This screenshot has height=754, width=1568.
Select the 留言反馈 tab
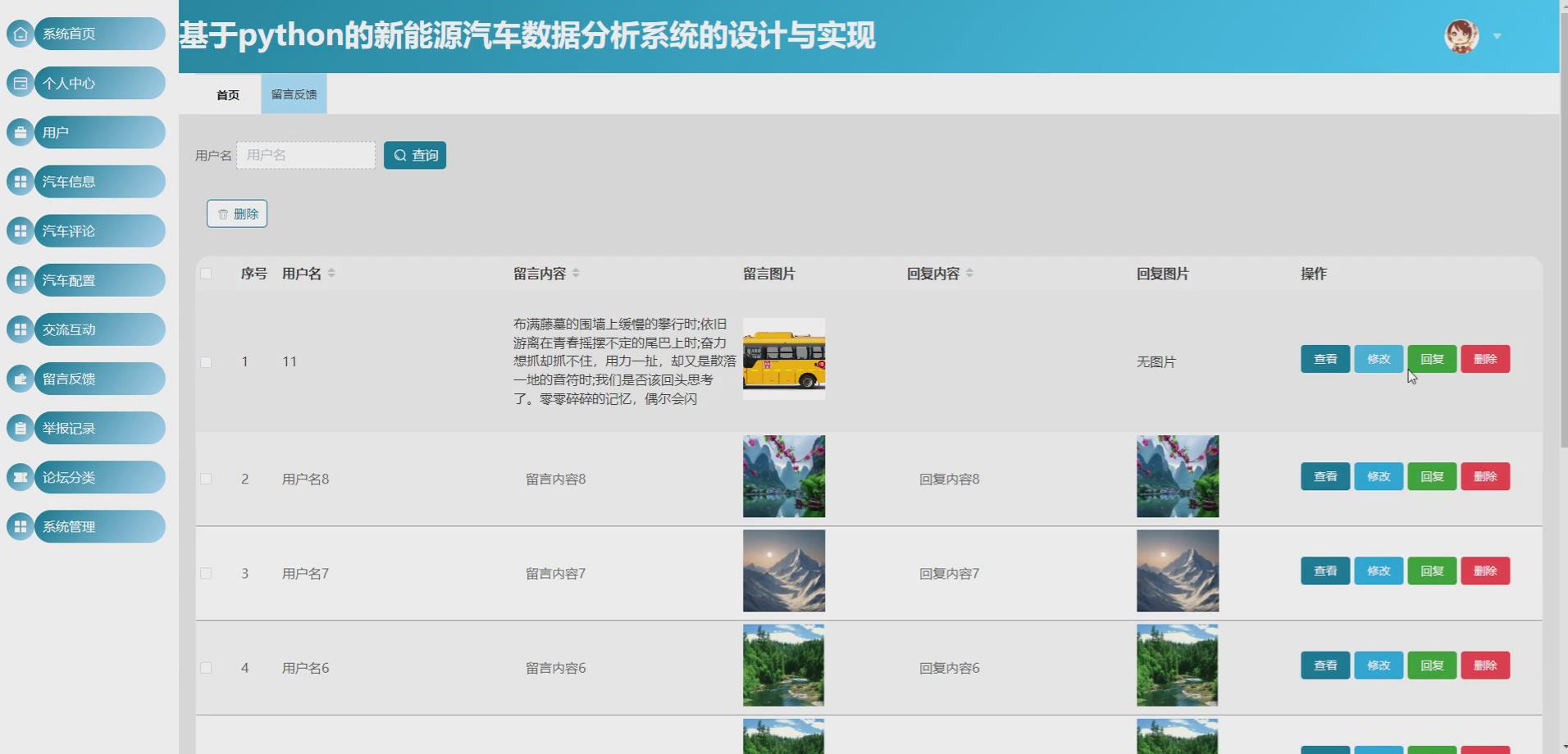pyautogui.click(x=294, y=93)
